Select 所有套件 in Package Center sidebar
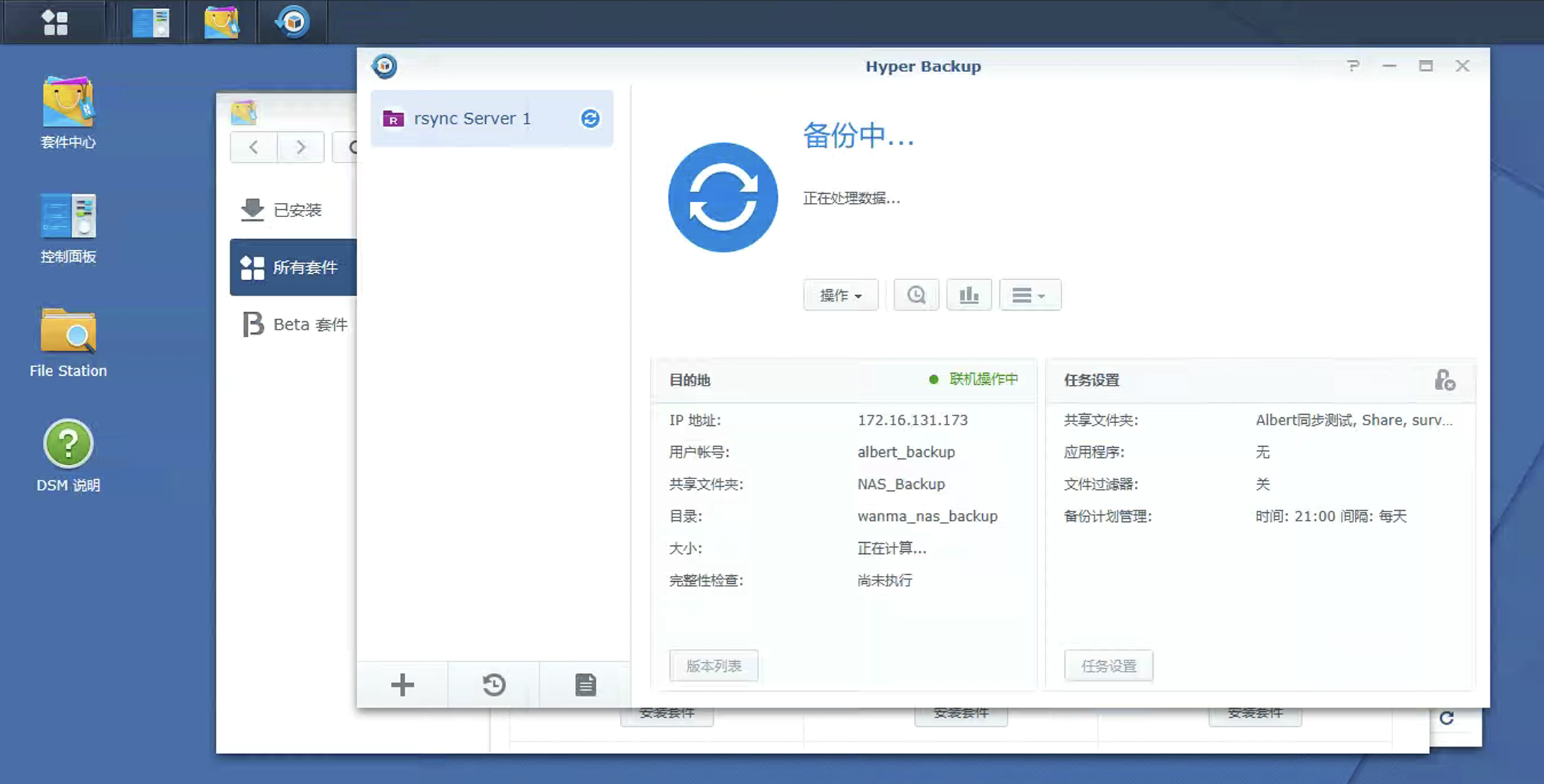Viewport: 1544px width, 784px height. pos(293,267)
